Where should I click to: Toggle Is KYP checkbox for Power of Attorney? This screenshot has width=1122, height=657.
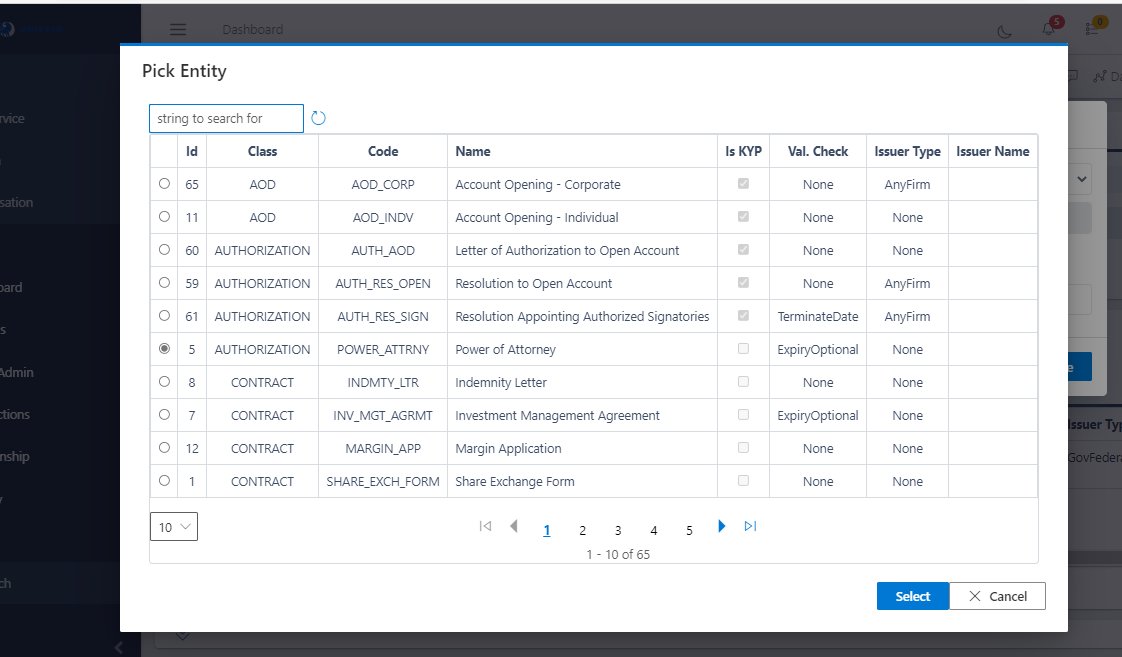(743, 349)
